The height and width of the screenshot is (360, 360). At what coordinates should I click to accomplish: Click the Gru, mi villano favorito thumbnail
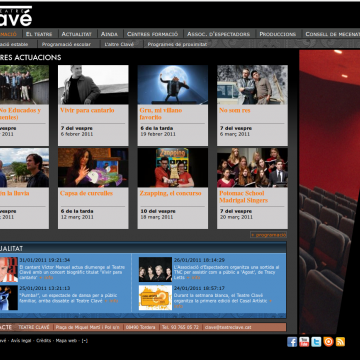[x=173, y=85]
